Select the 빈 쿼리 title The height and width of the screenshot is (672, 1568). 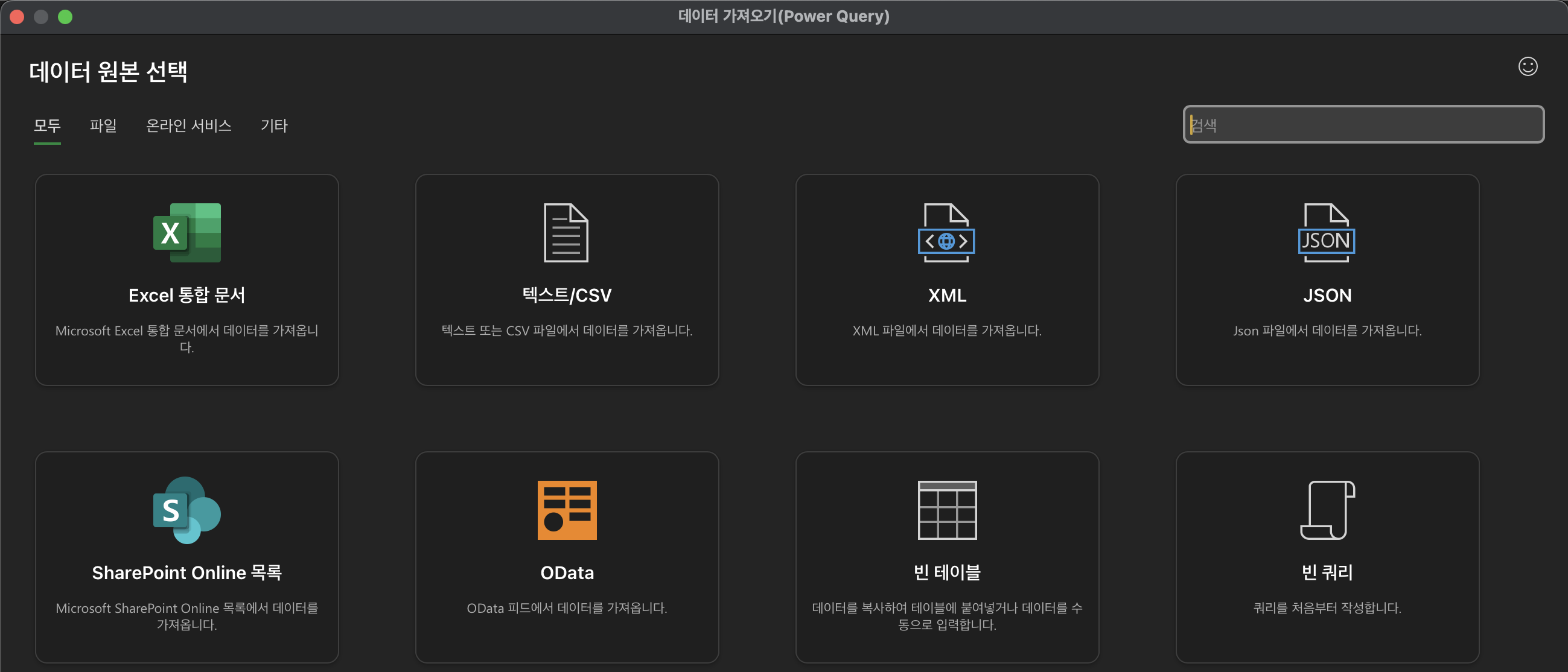1327,572
